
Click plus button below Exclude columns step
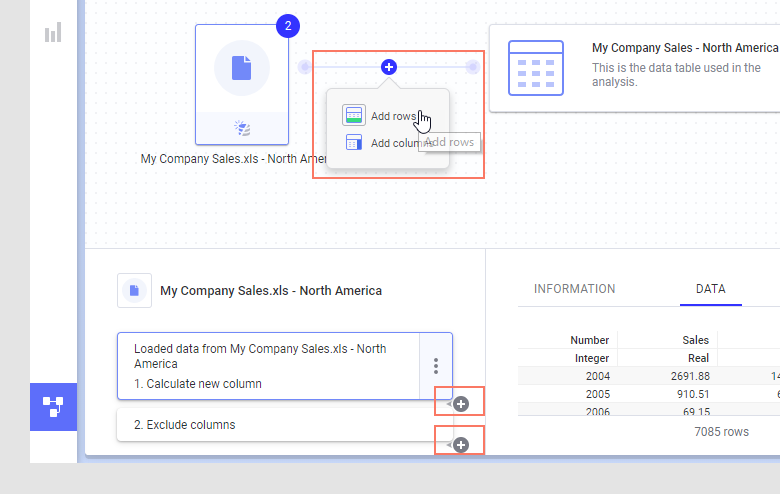tap(461, 444)
